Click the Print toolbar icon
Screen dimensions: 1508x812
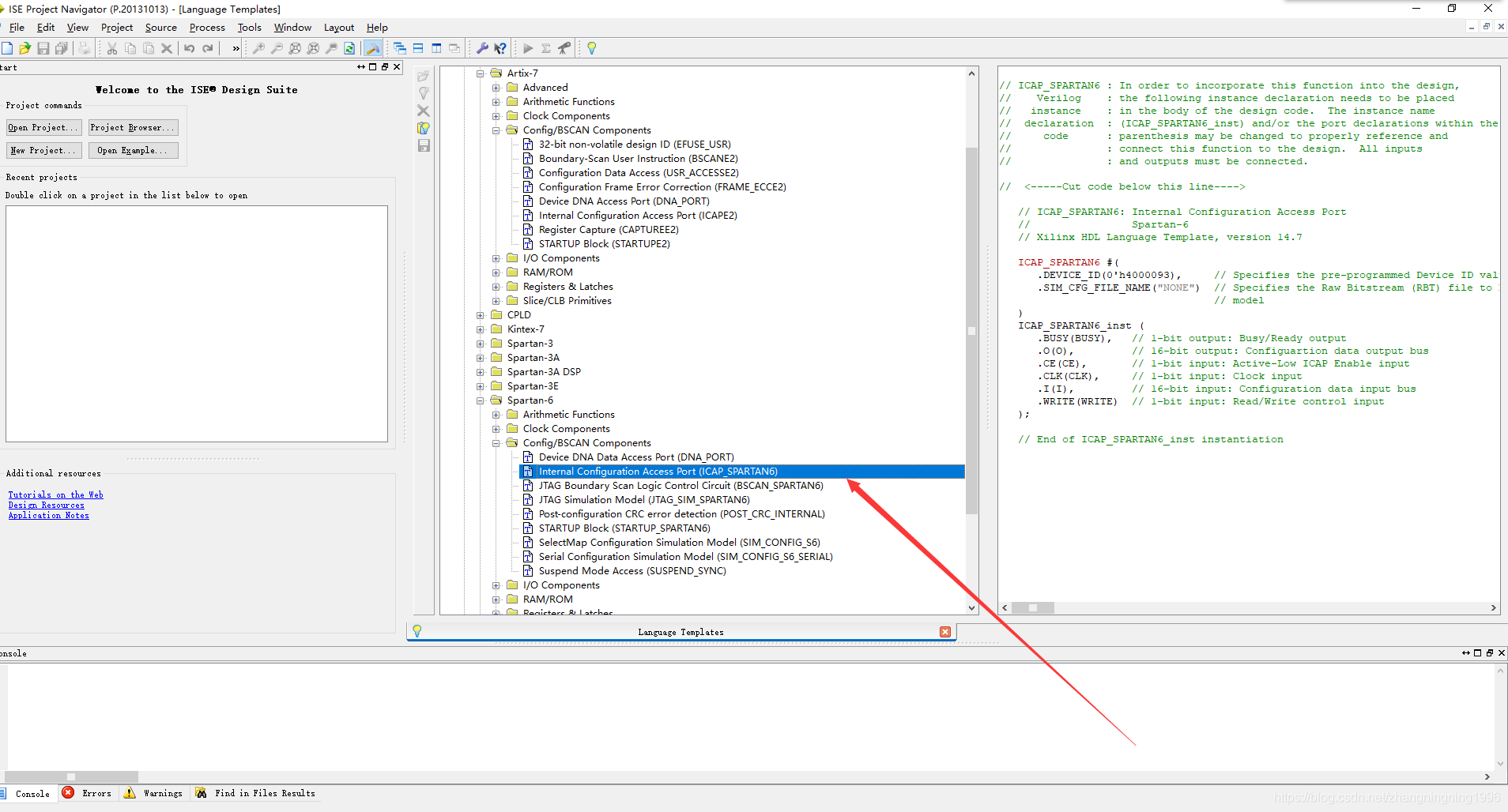point(85,48)
